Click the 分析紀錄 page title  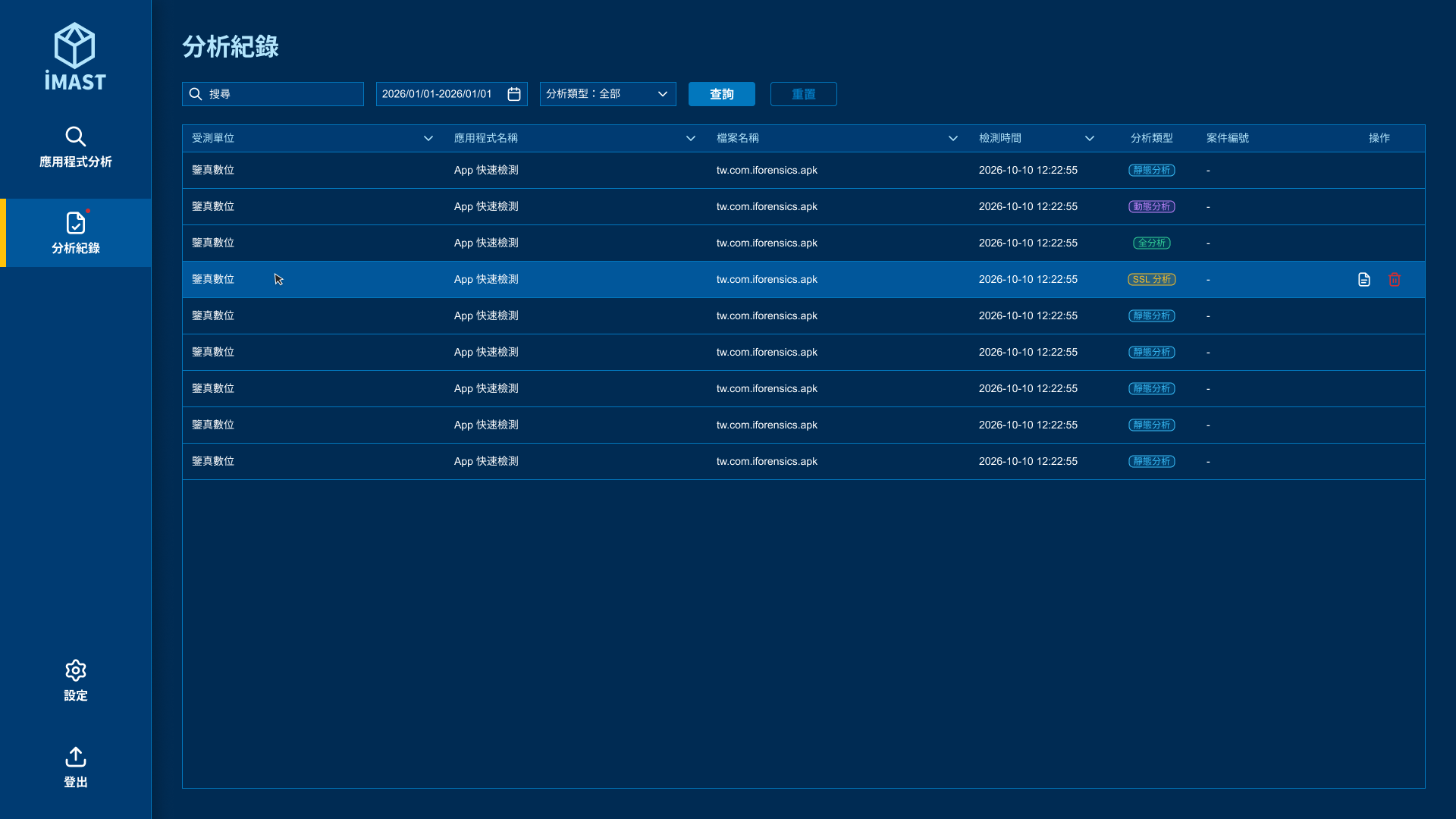point(231,47)
